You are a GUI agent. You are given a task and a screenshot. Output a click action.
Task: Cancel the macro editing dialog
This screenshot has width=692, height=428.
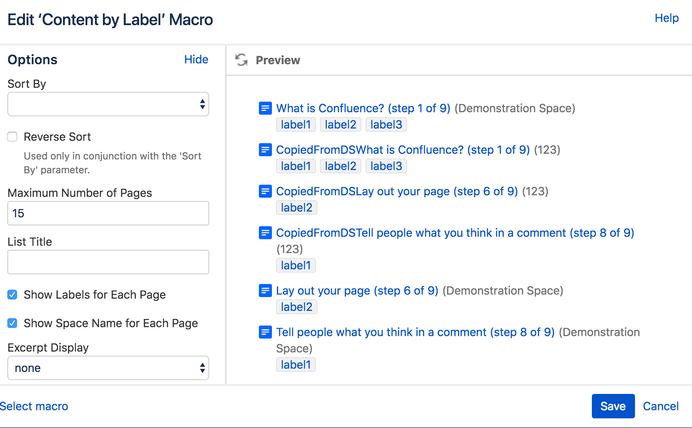pos(660,406)
